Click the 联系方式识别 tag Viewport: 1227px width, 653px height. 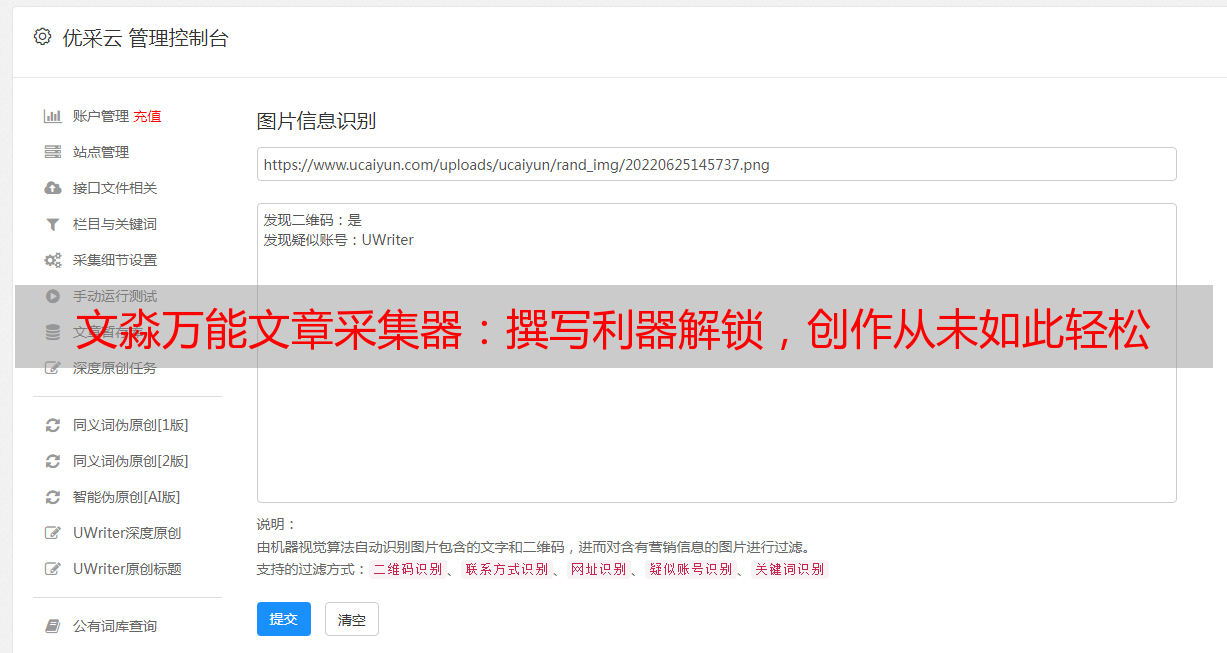(506, 569)
